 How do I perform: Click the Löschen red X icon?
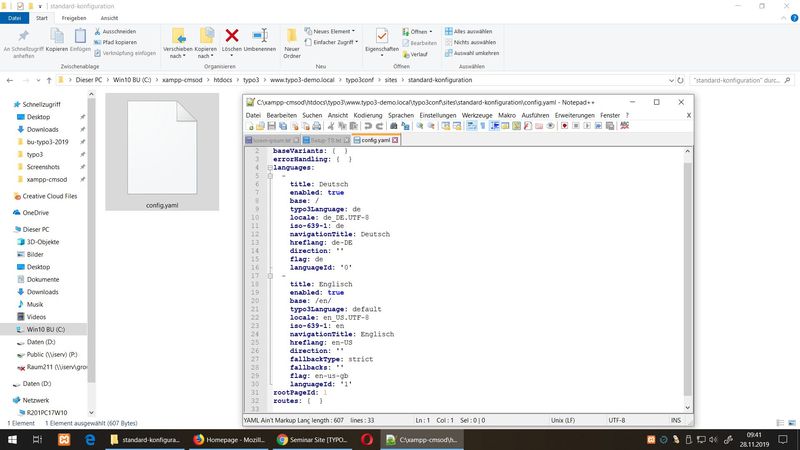[x=233, y=36]
